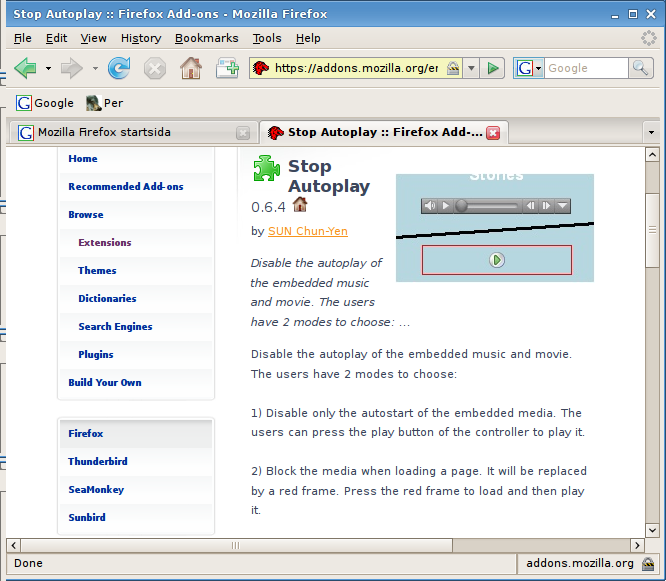
Task: Open author SUN Chun-Yen's profile link
Action: point(308,231)
